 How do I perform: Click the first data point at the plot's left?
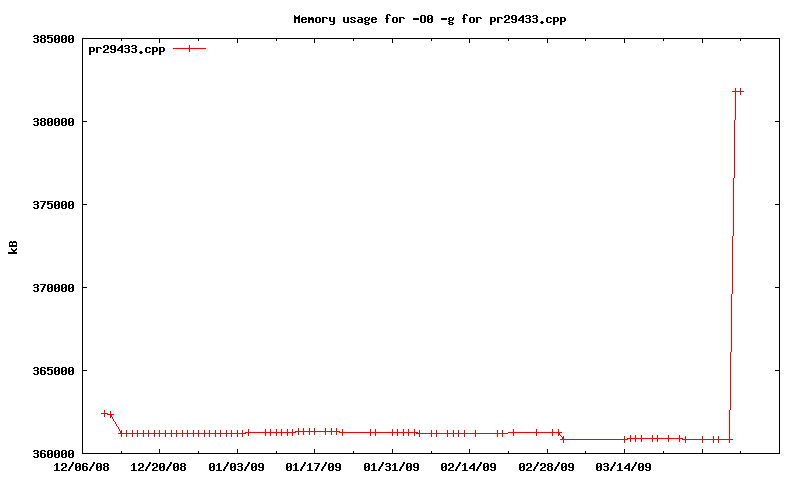[104, 413]
